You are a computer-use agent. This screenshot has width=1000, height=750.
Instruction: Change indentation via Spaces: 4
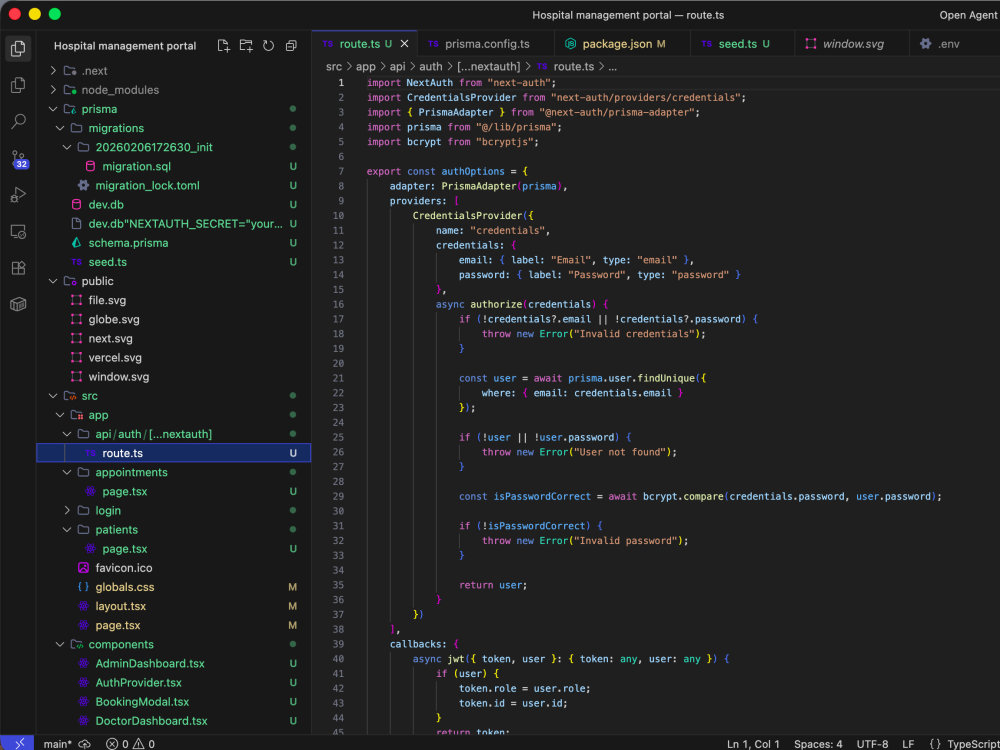pos(818,744)
